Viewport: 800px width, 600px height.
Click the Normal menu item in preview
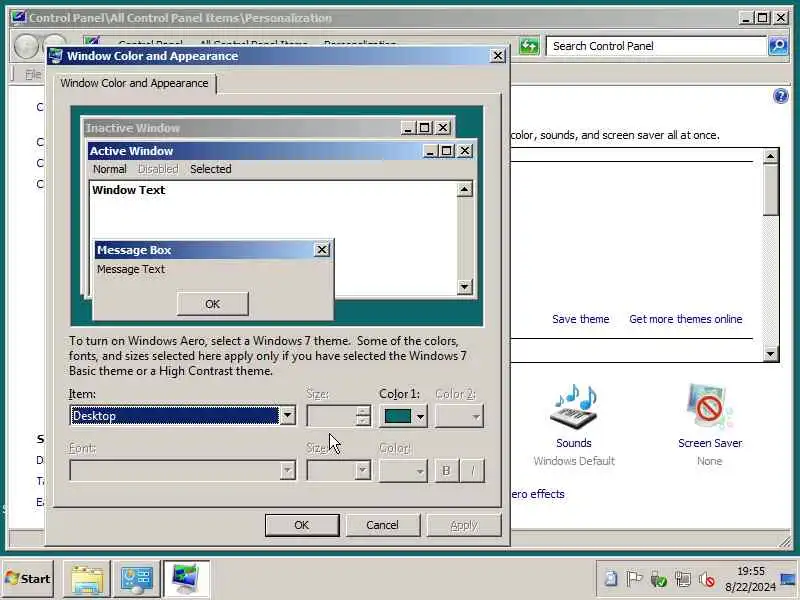pyautogui.click(x=109, y=169)
